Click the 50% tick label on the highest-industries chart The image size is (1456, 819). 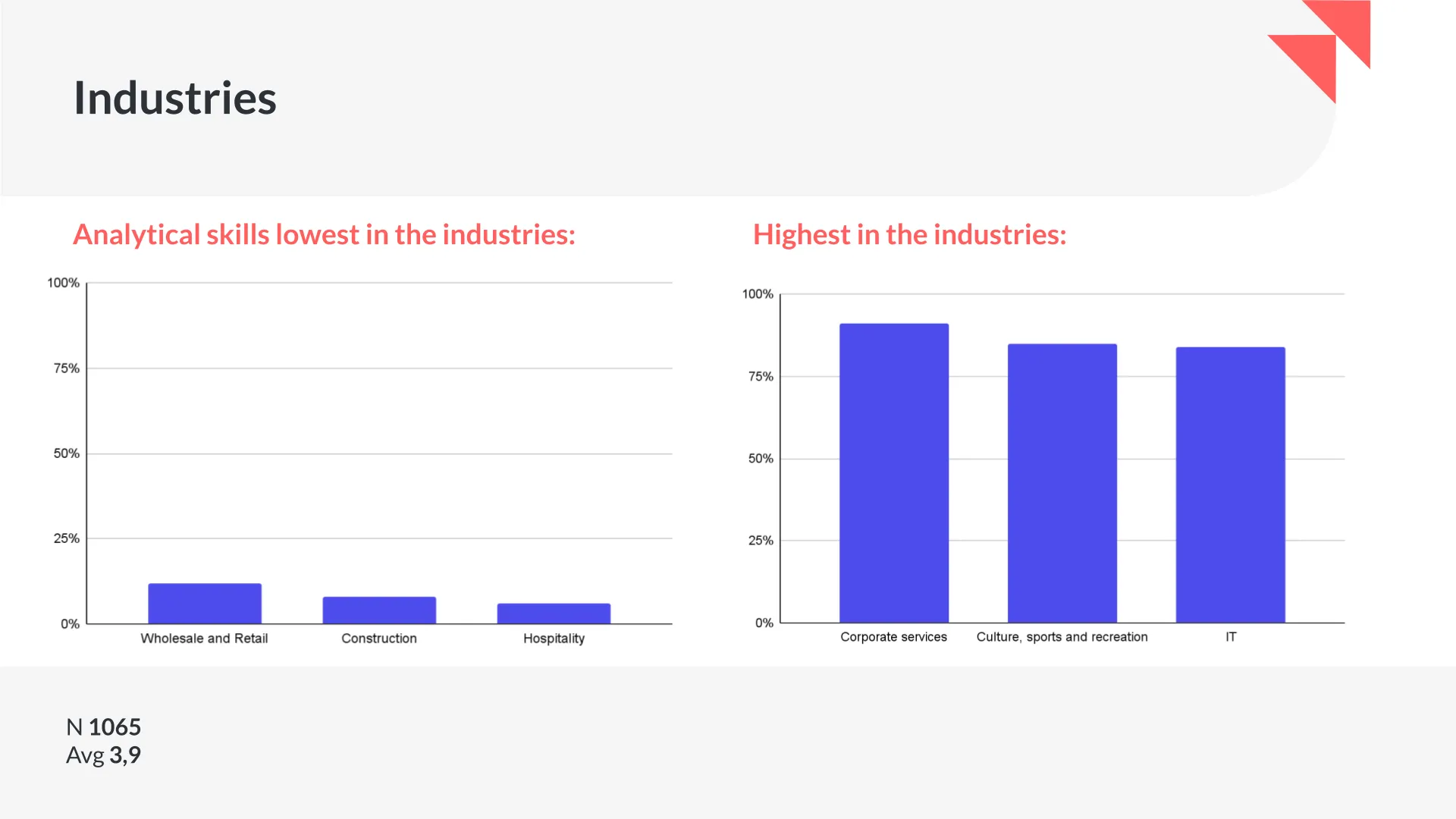click(761, 459)
